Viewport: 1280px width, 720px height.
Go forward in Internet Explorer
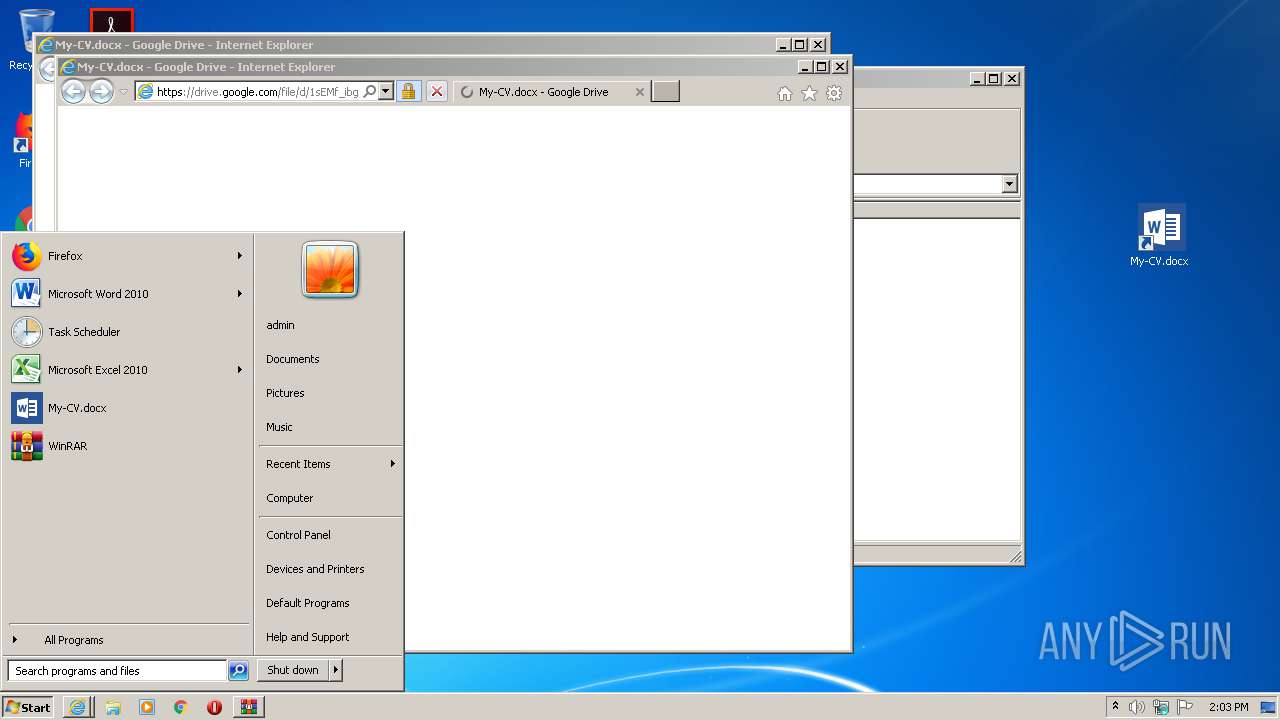(101, 92)
